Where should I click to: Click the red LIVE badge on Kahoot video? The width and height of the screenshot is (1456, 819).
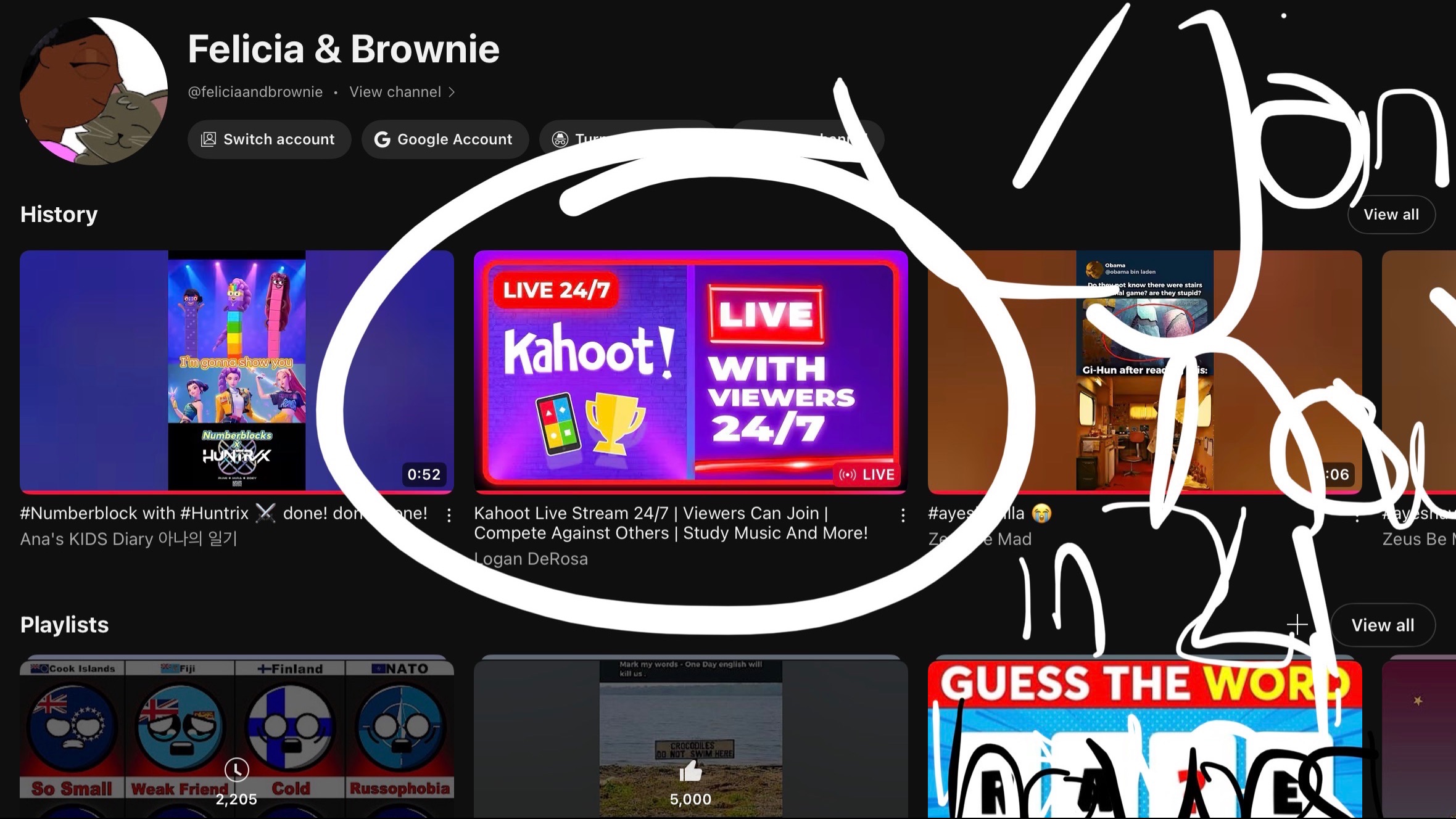coord(867,474)
